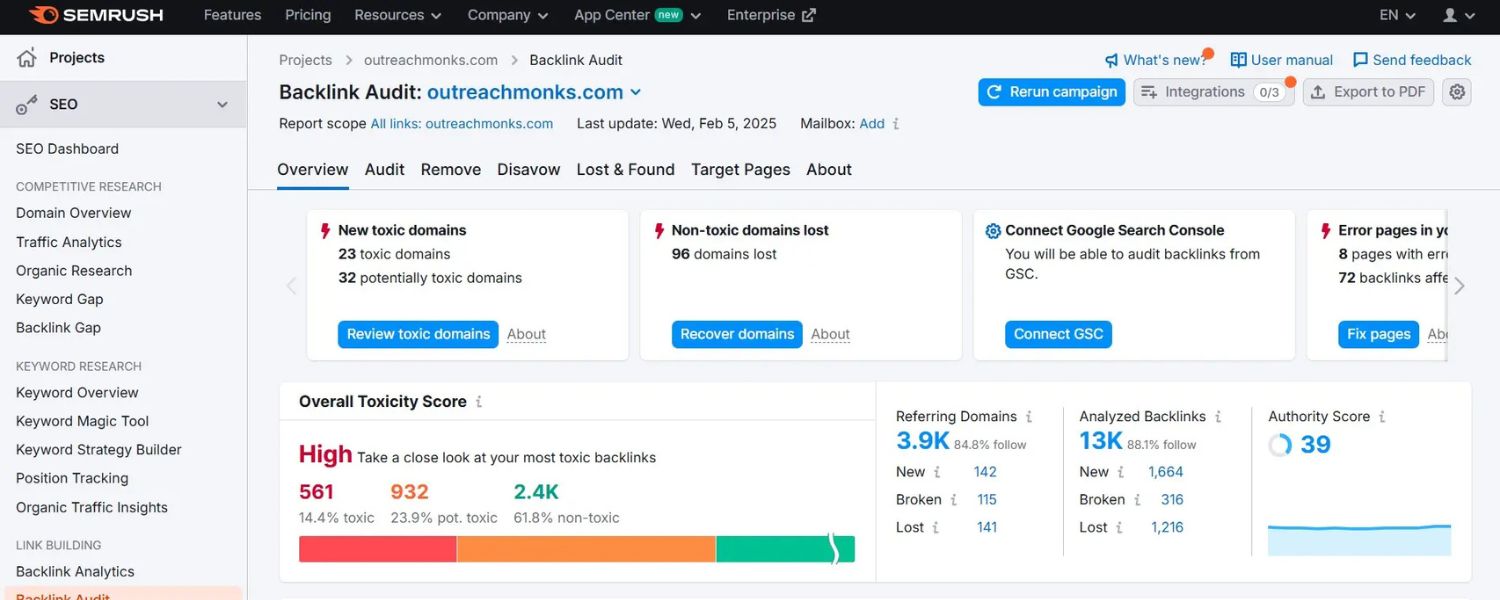
Task: Open the User manual link
Action: (1281, 60)
